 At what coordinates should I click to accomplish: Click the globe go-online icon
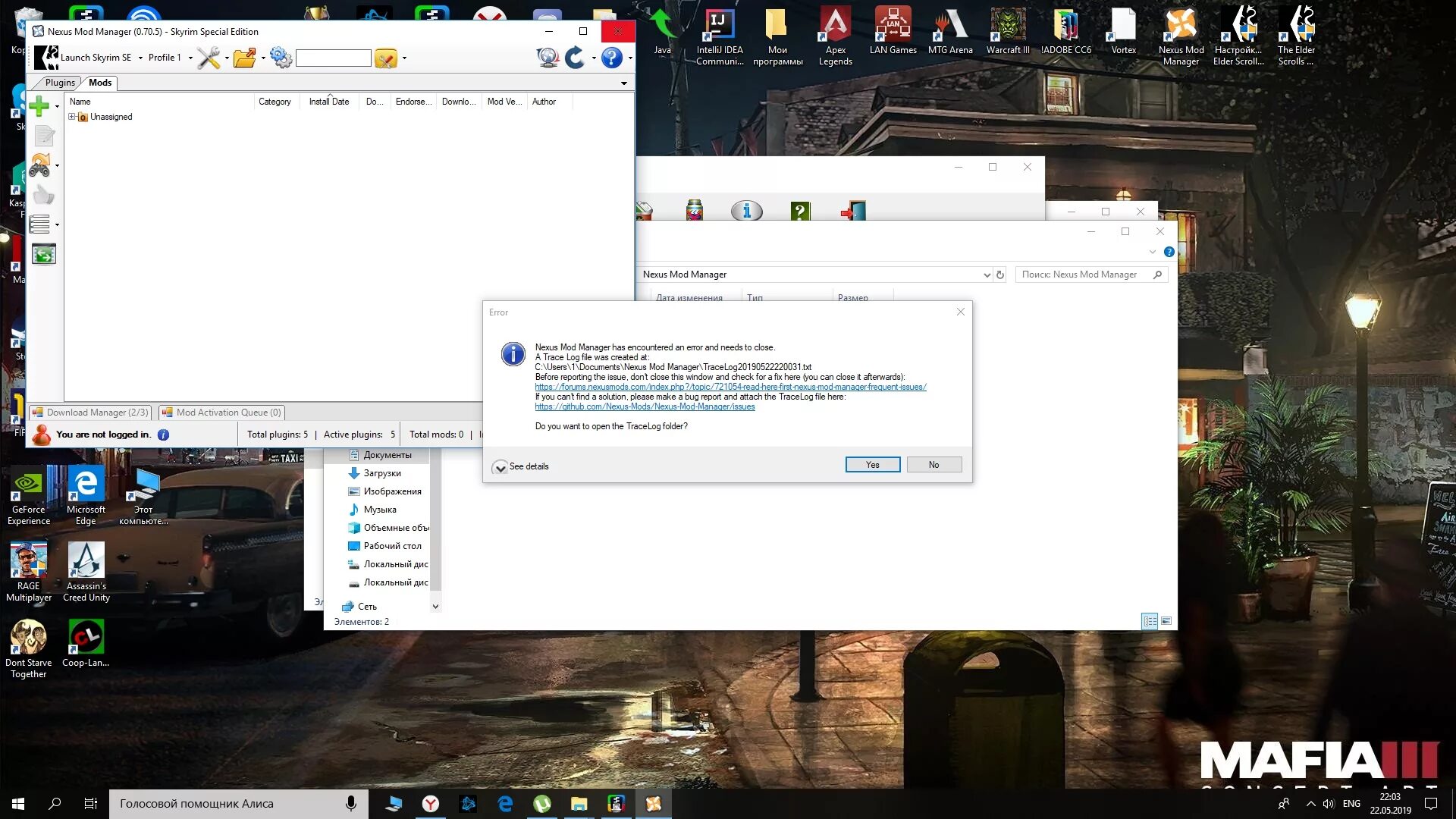tap(548, 58)
